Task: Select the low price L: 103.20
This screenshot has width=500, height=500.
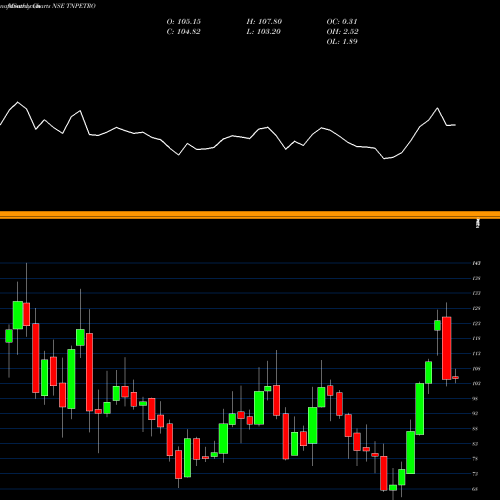Action: pos(264,32)
